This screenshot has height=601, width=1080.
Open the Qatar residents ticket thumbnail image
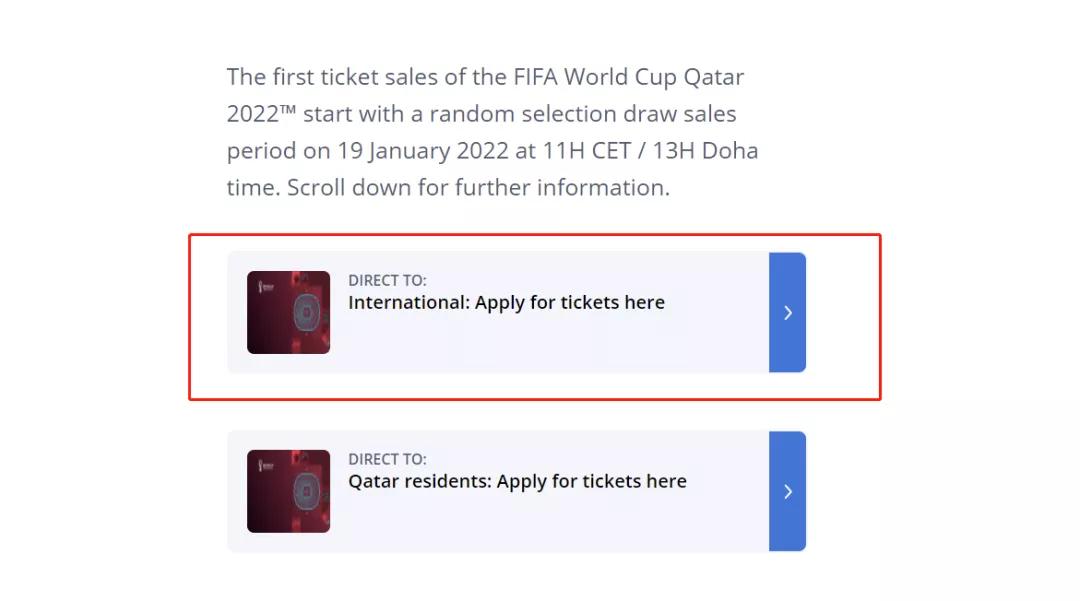pos(288,491)
